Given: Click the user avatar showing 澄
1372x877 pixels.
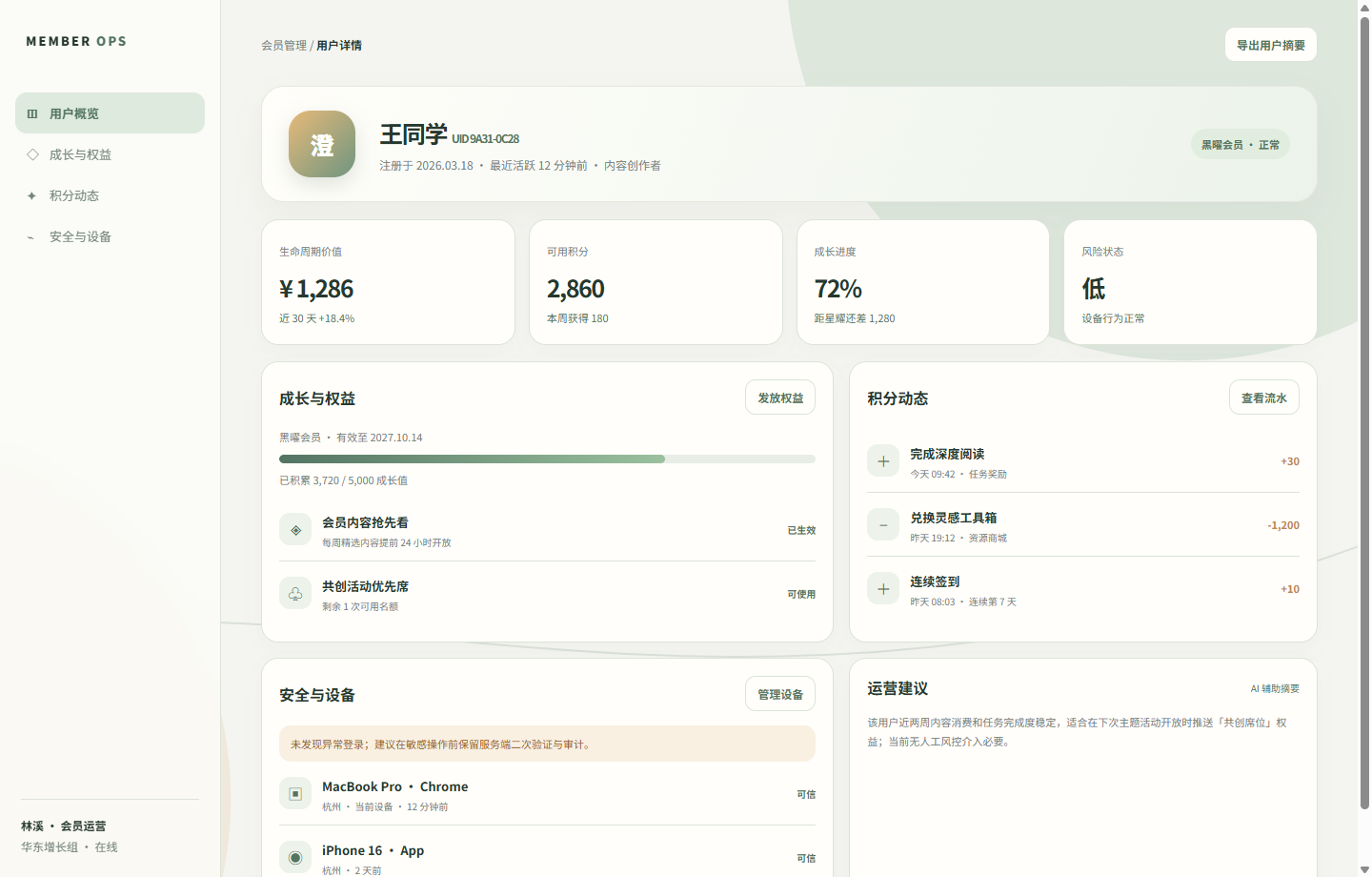Looking at the screenshot, I should click(322, 144).
